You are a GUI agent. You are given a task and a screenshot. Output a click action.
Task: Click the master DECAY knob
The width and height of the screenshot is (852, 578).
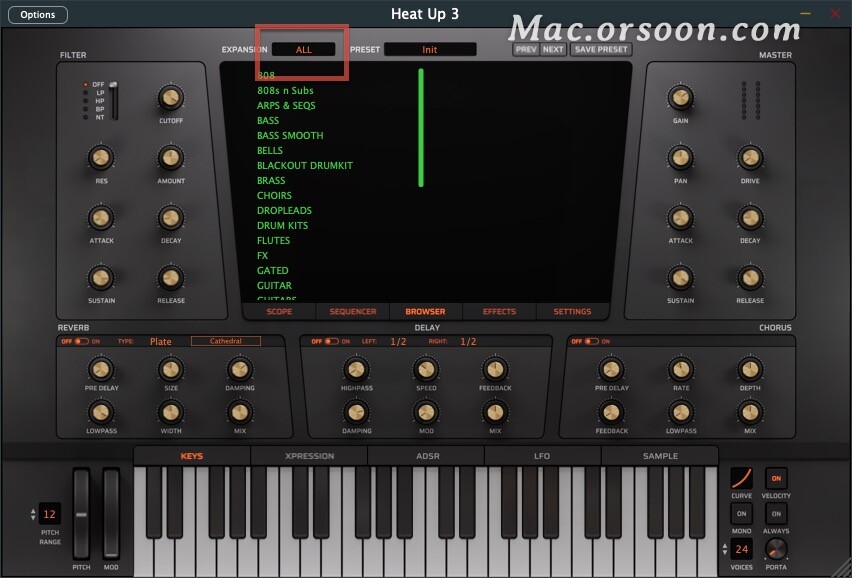[750, 218]
